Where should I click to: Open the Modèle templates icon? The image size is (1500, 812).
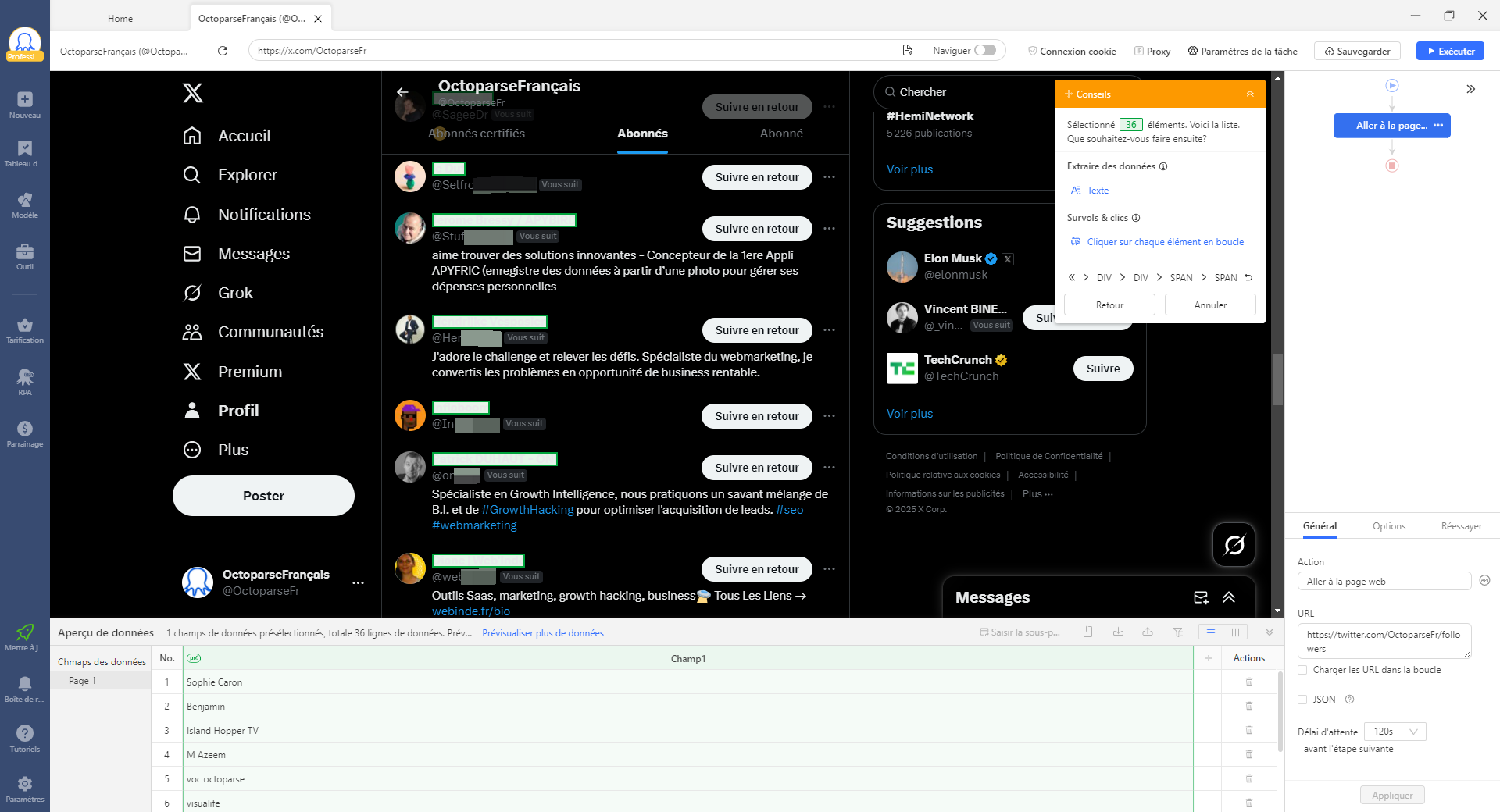(x=25, y=205)
